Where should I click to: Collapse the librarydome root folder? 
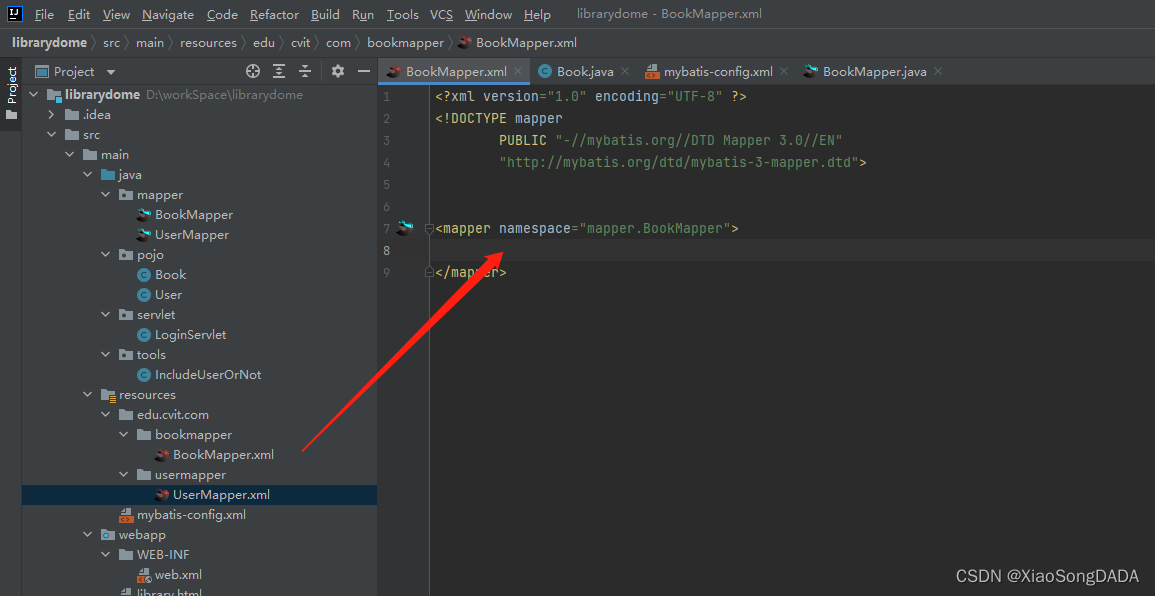tap(33, 95)
